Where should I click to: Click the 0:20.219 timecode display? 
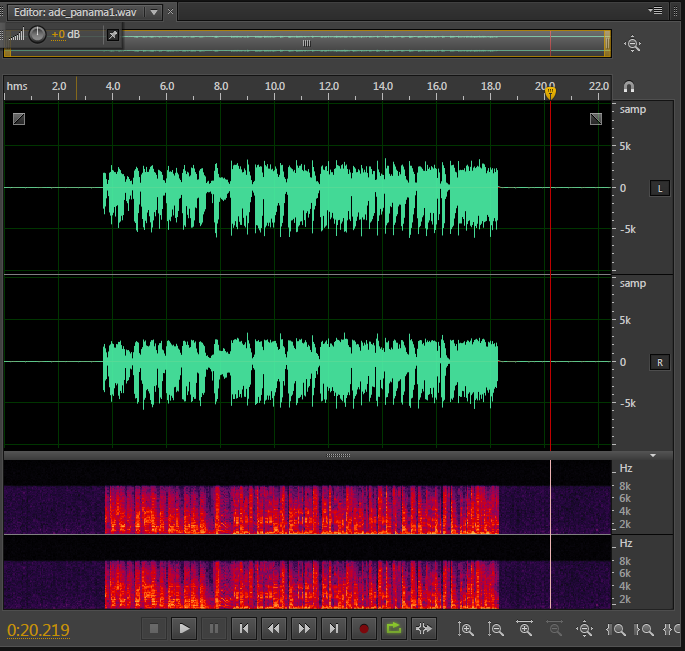[39, 630]
